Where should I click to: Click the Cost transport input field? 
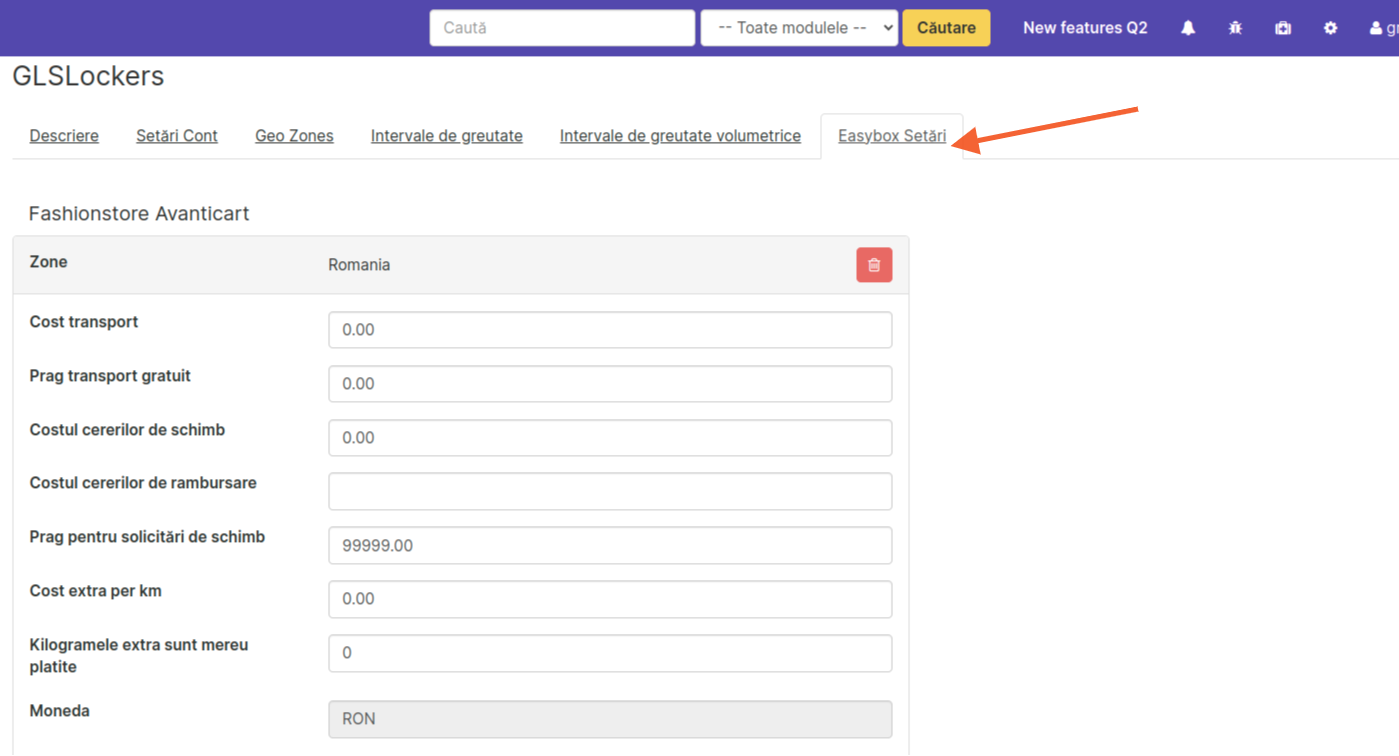click(610, 330)
